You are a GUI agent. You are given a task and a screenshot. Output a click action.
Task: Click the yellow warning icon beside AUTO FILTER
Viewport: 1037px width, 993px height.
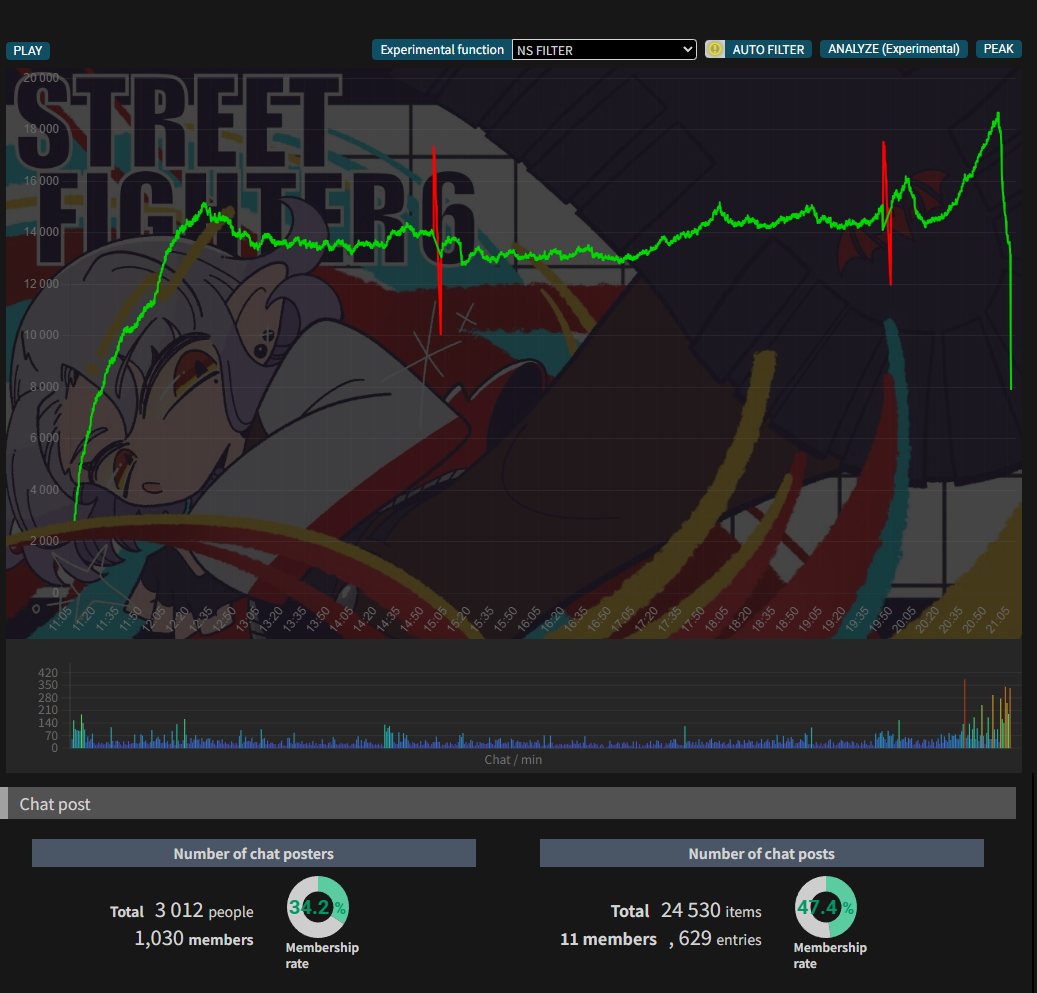pos(715,50)
